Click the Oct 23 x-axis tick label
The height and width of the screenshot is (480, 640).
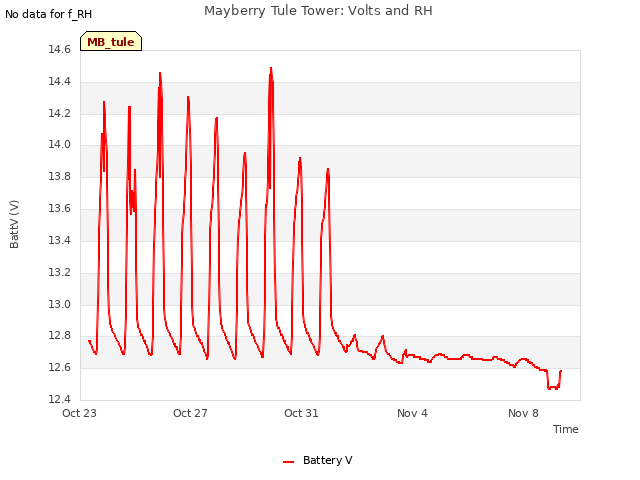click(79, 413)
